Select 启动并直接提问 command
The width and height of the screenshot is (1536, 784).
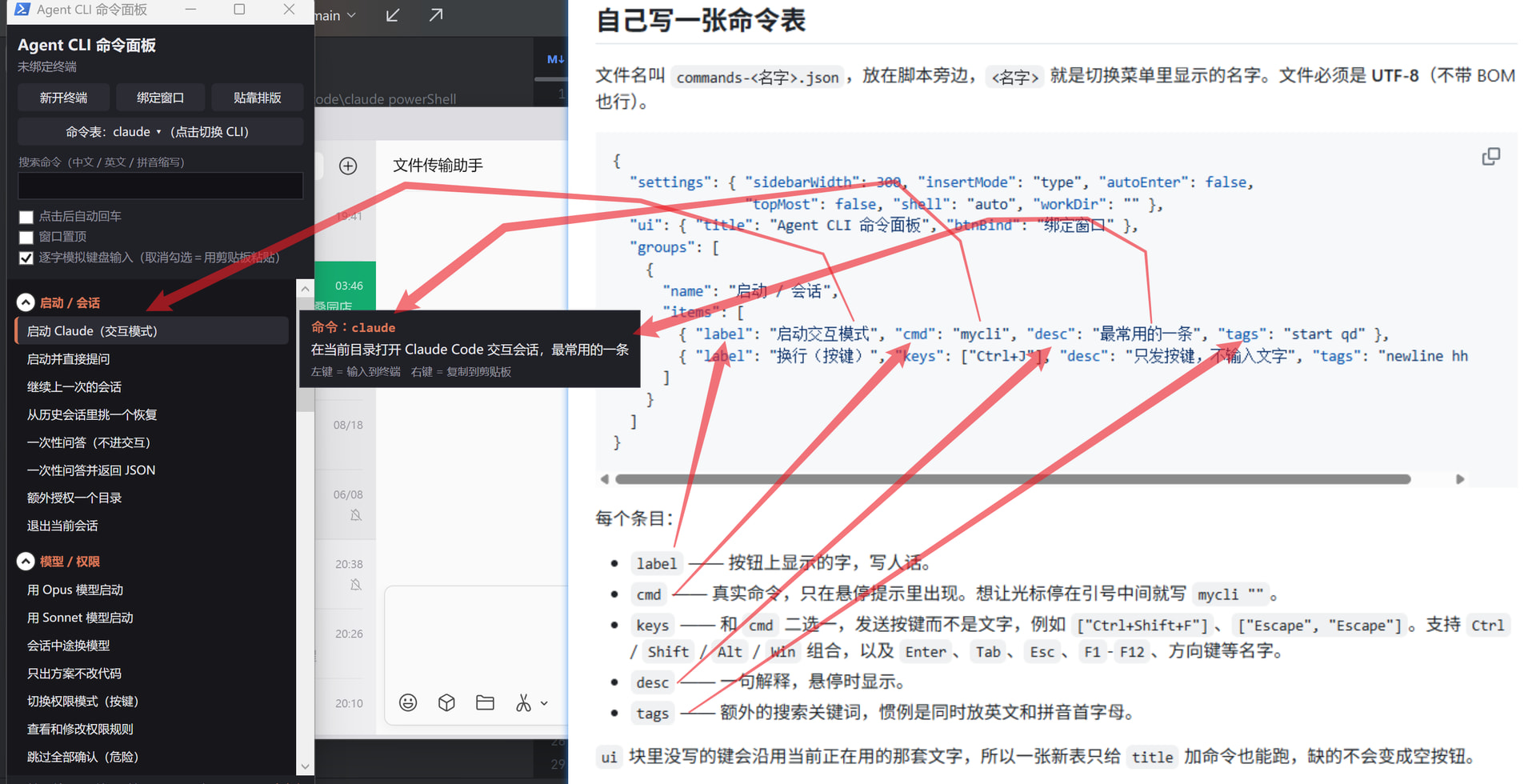tap(152, 359)
